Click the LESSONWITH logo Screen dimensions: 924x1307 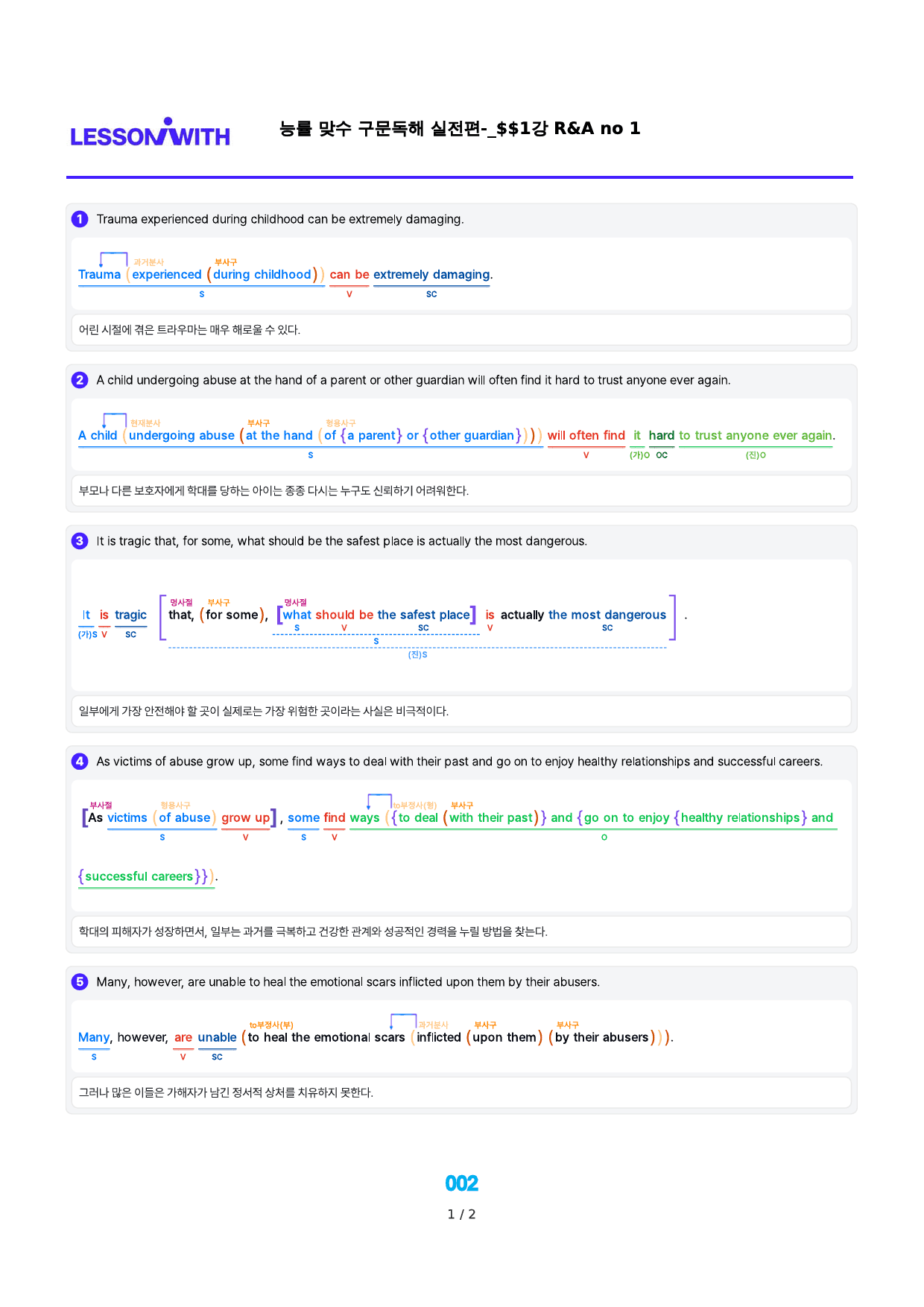[150, 132]
